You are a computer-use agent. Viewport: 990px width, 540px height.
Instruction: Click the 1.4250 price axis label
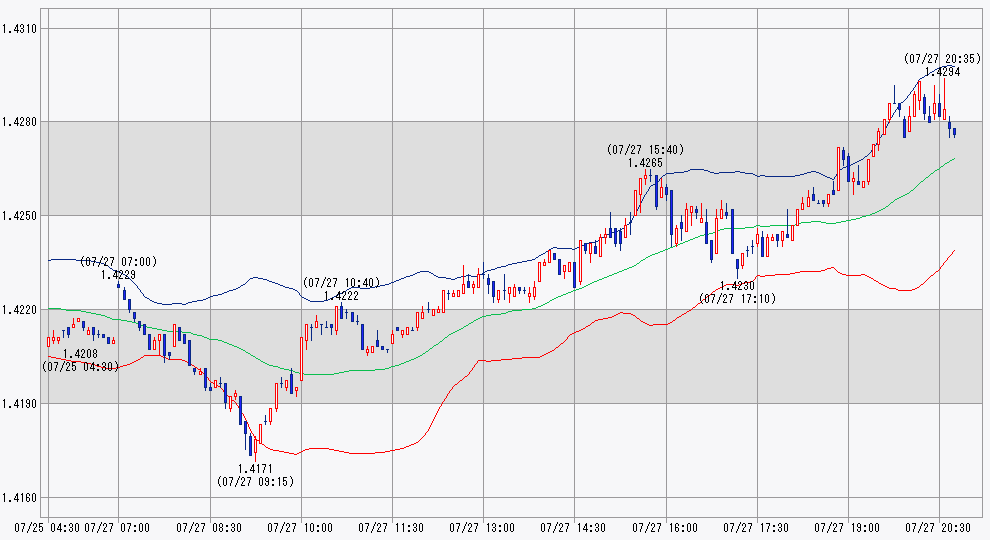pyautogui.click(x=20, y=216)
